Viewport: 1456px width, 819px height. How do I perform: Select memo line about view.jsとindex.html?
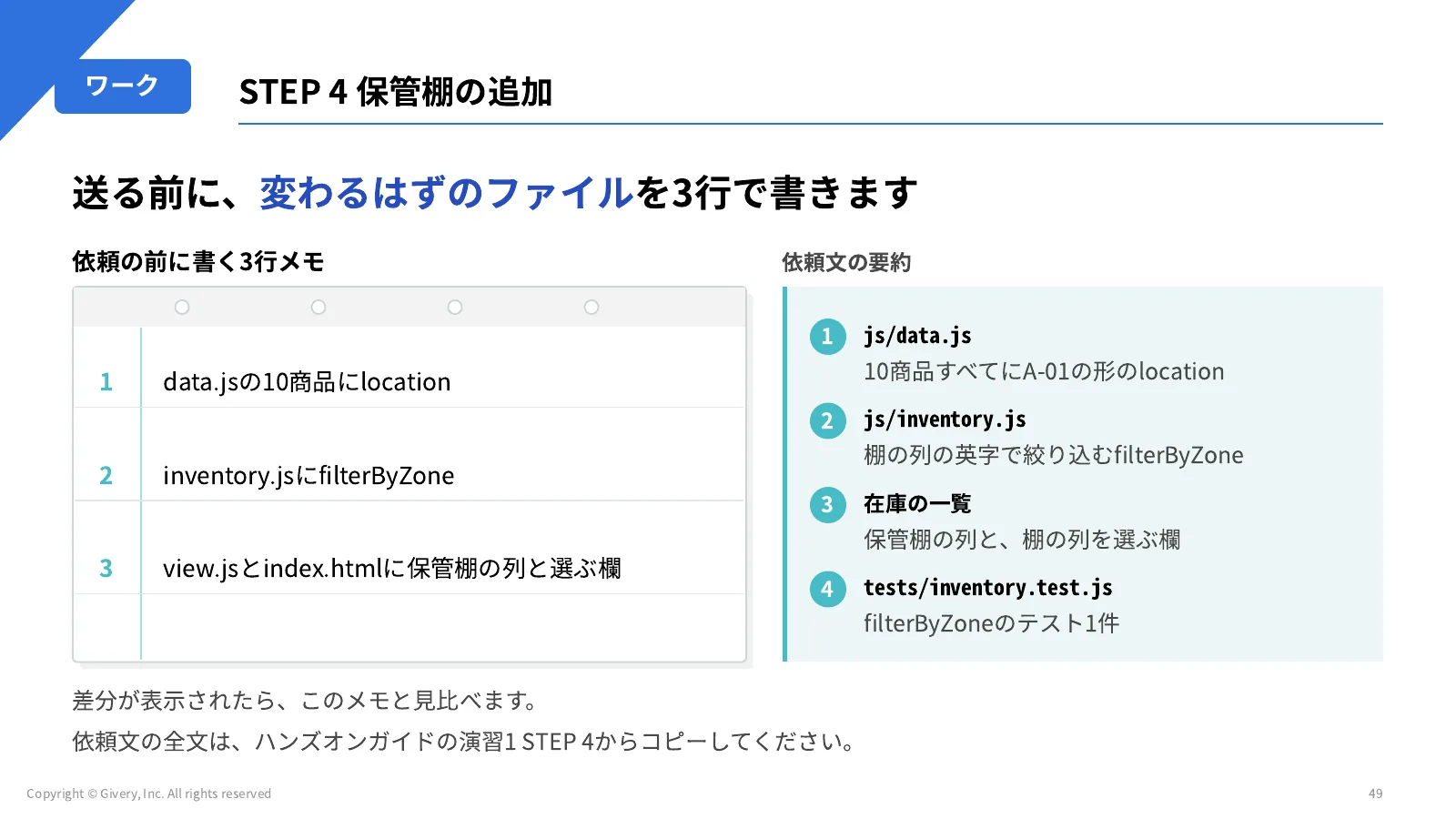coord(392,569)
